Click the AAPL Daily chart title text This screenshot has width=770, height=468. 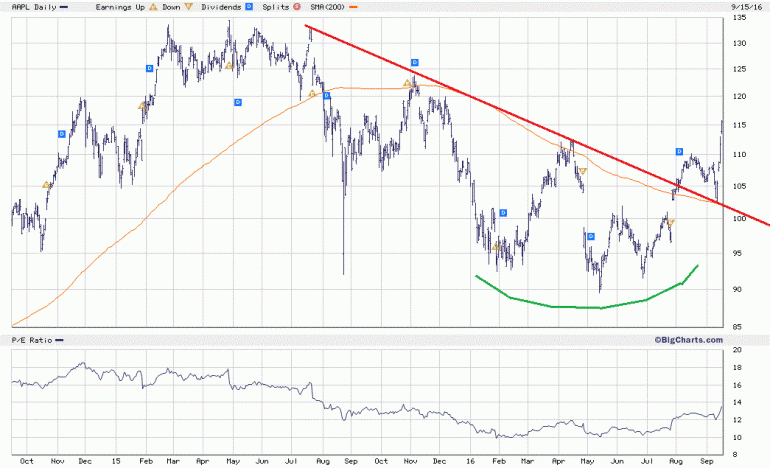(34, 7)
